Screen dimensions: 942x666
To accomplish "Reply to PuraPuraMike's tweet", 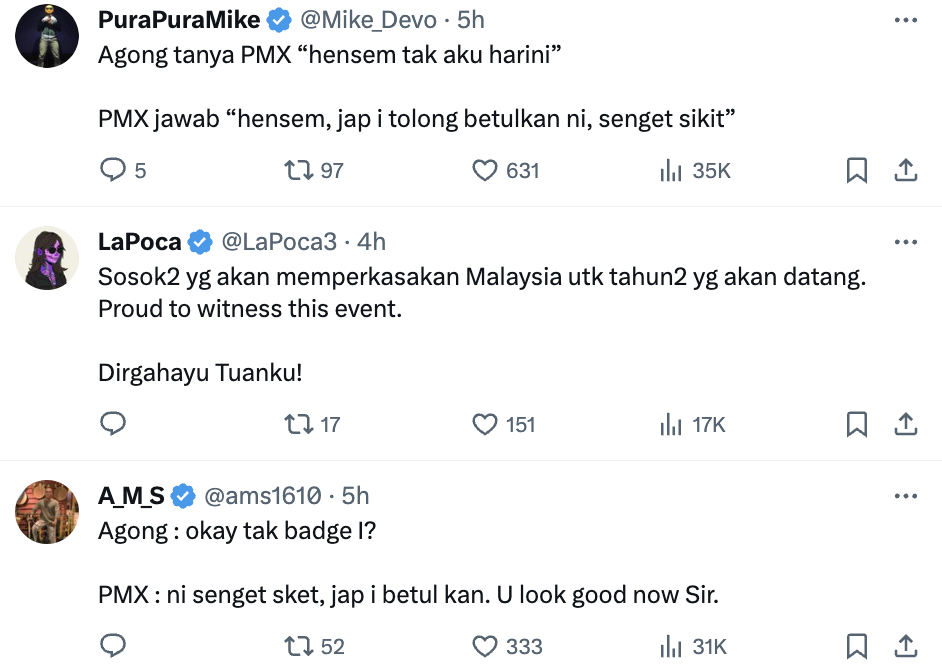I will (x=113, y=170).
